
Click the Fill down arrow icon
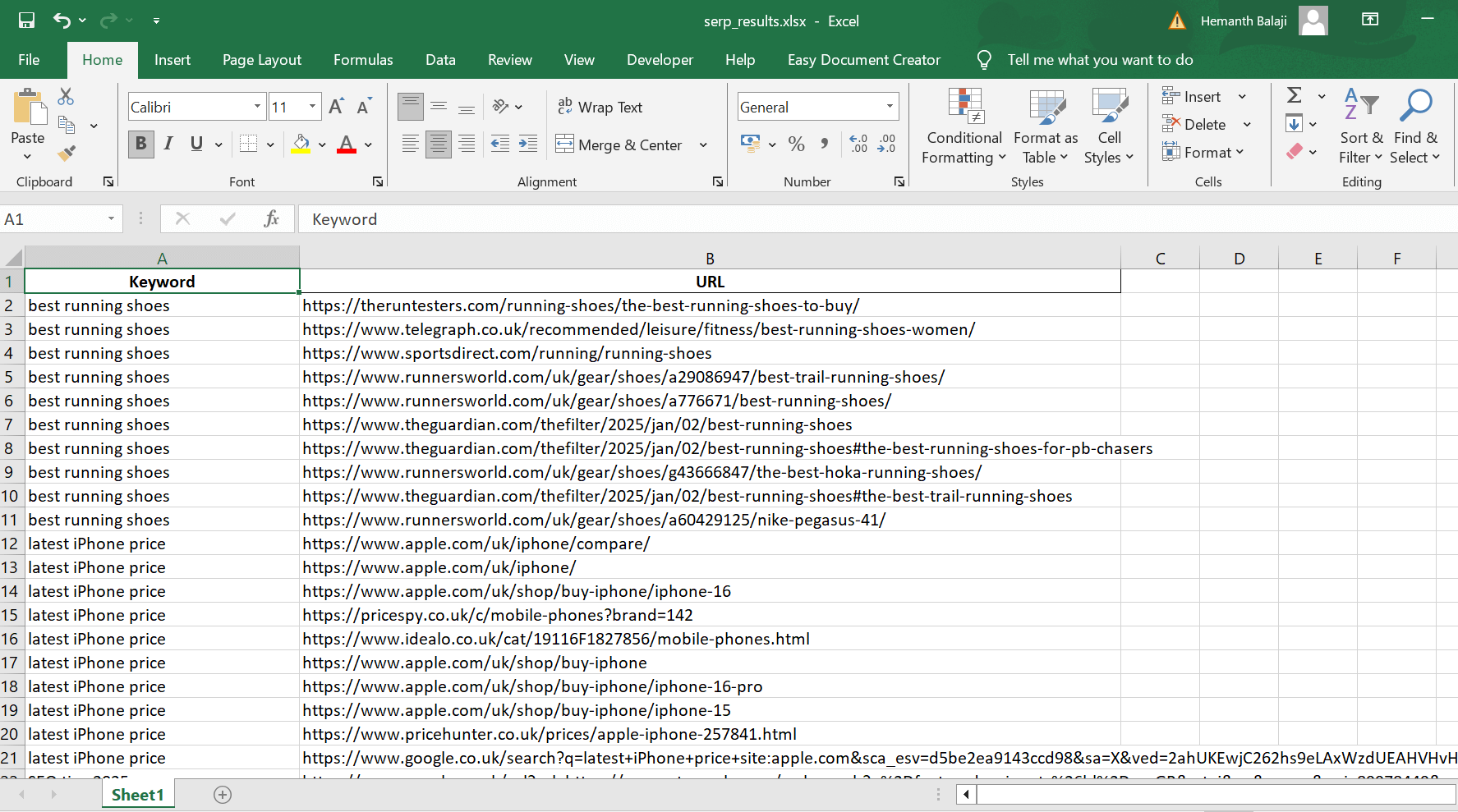click(x=1295, y=124)
